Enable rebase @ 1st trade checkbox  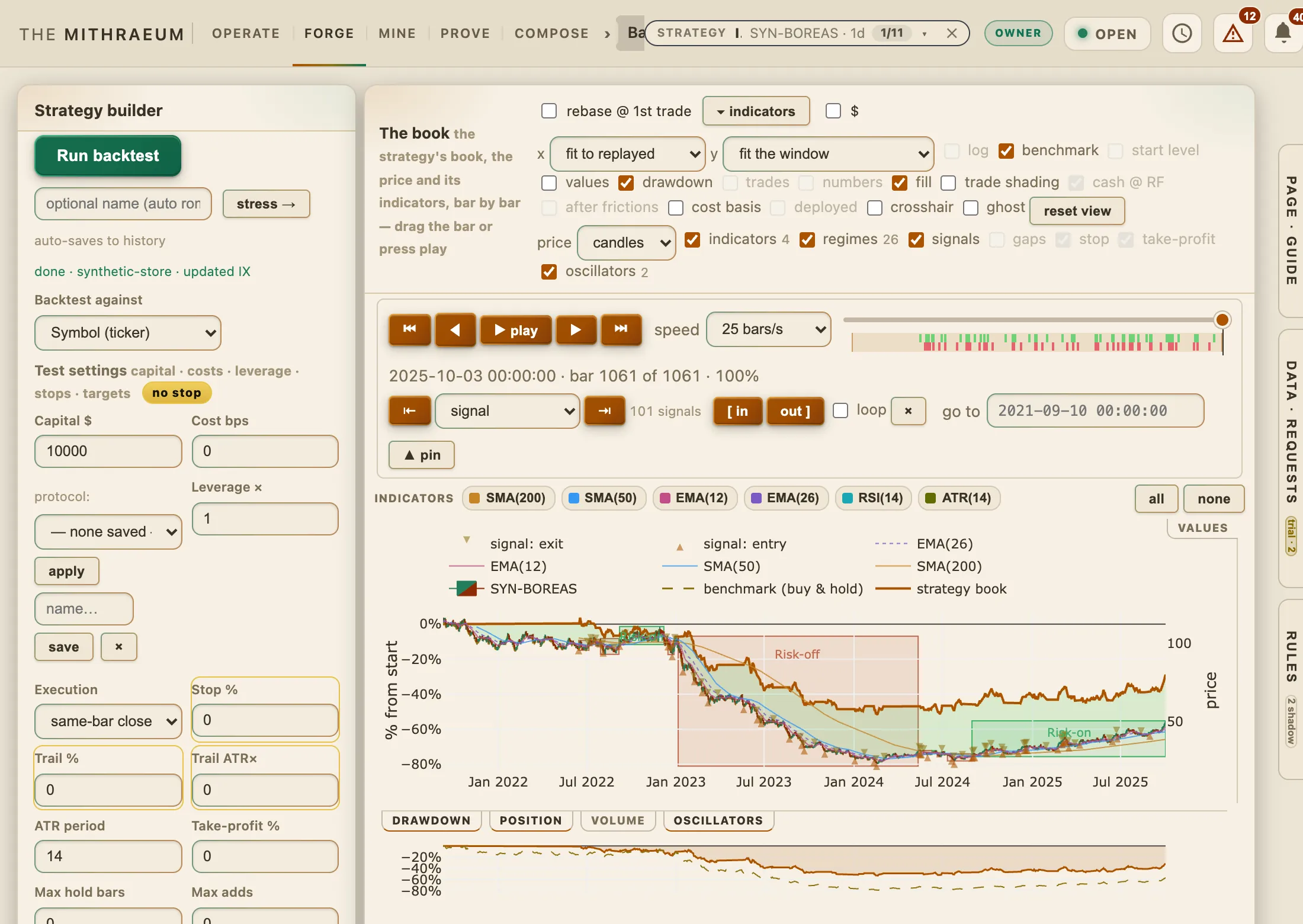point(549,111)
